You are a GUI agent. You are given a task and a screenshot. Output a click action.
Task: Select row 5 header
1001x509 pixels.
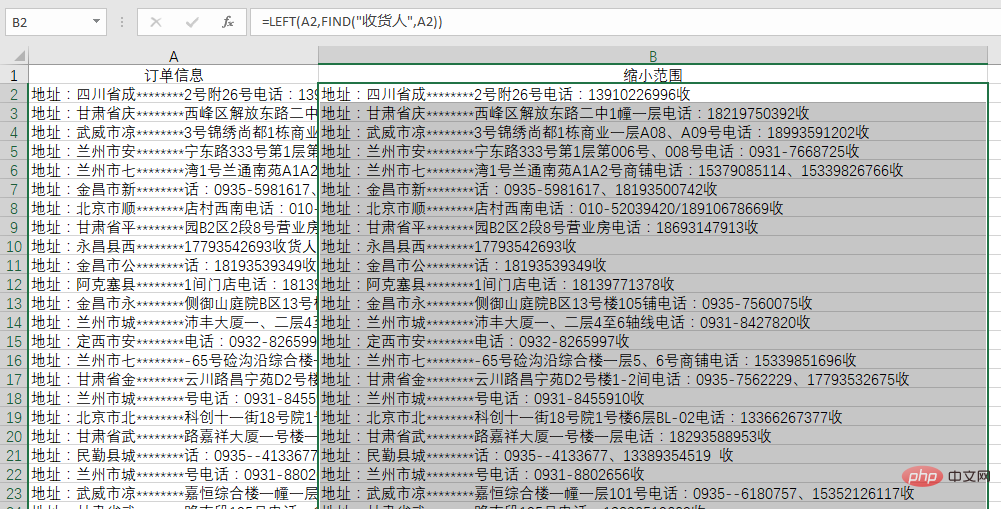[14, 151]
